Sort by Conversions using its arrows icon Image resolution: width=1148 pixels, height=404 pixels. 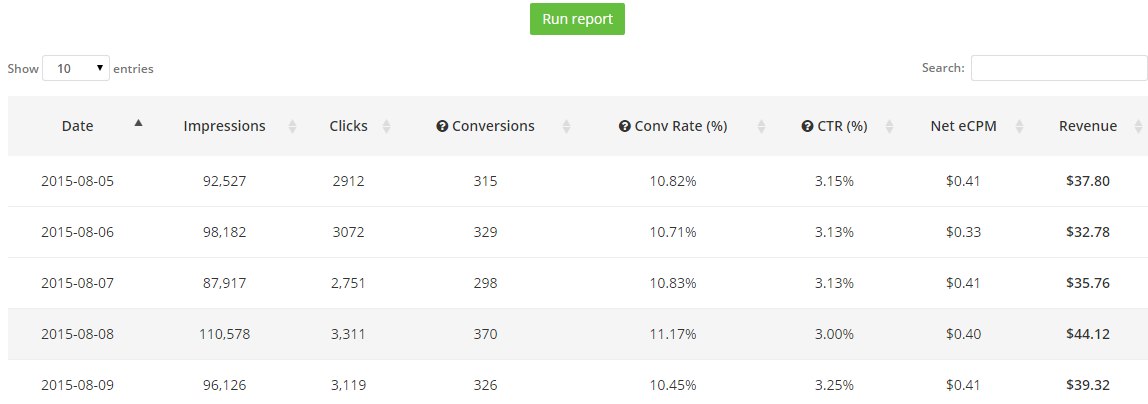click(x=566, y=127)
